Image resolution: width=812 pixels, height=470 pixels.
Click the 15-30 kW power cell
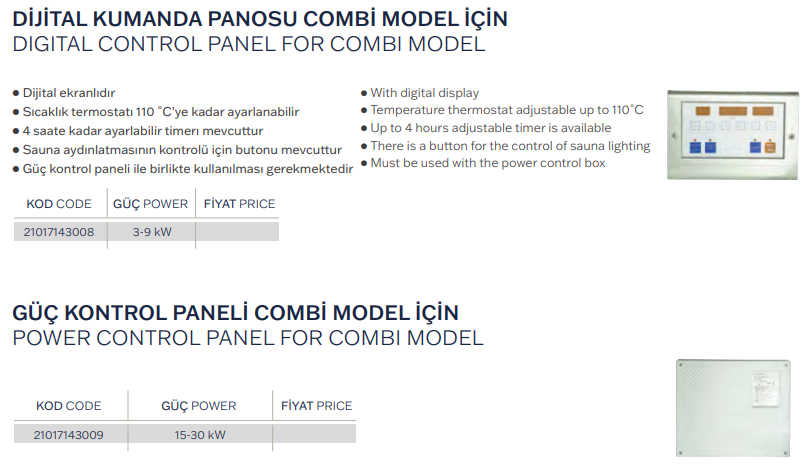(199, 435)
